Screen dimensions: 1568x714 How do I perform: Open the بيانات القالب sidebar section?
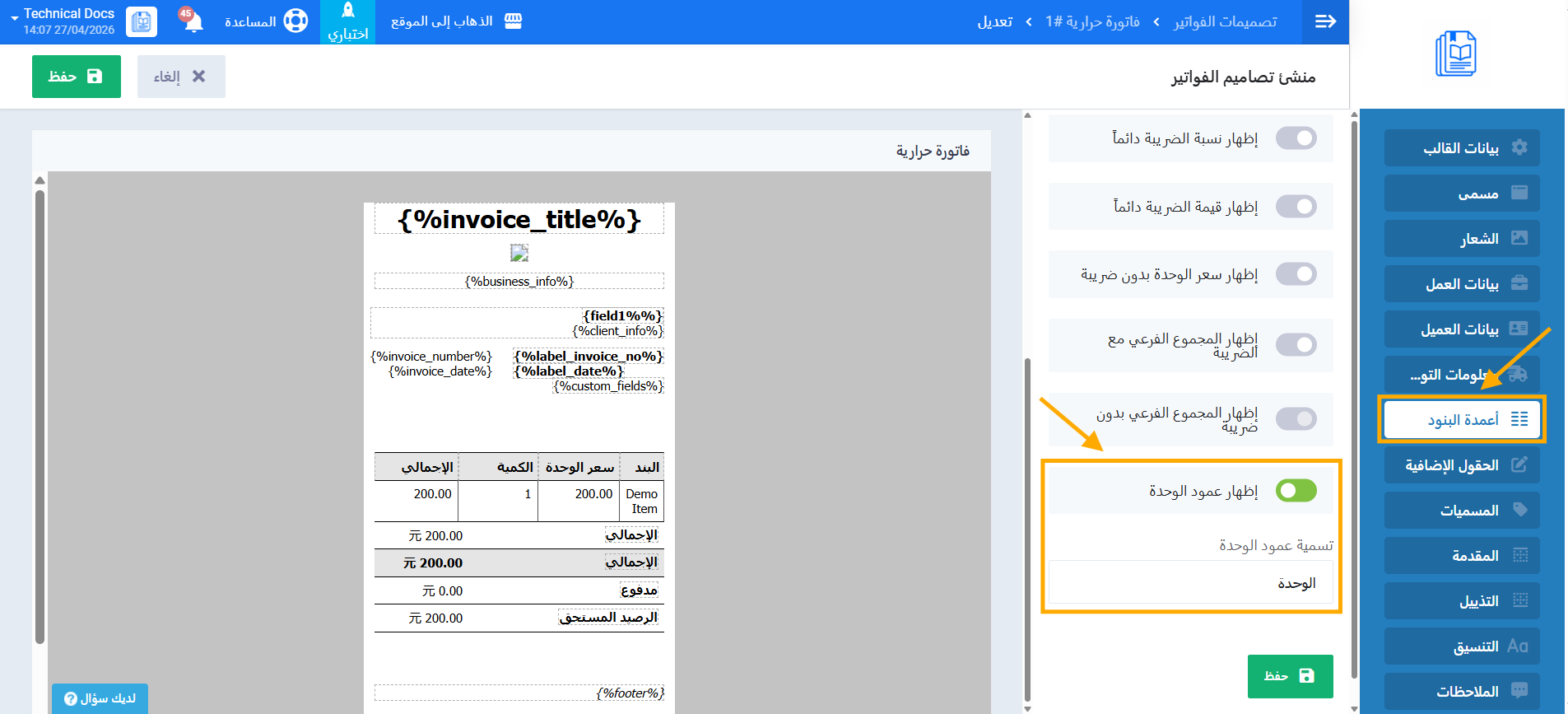1462,148
